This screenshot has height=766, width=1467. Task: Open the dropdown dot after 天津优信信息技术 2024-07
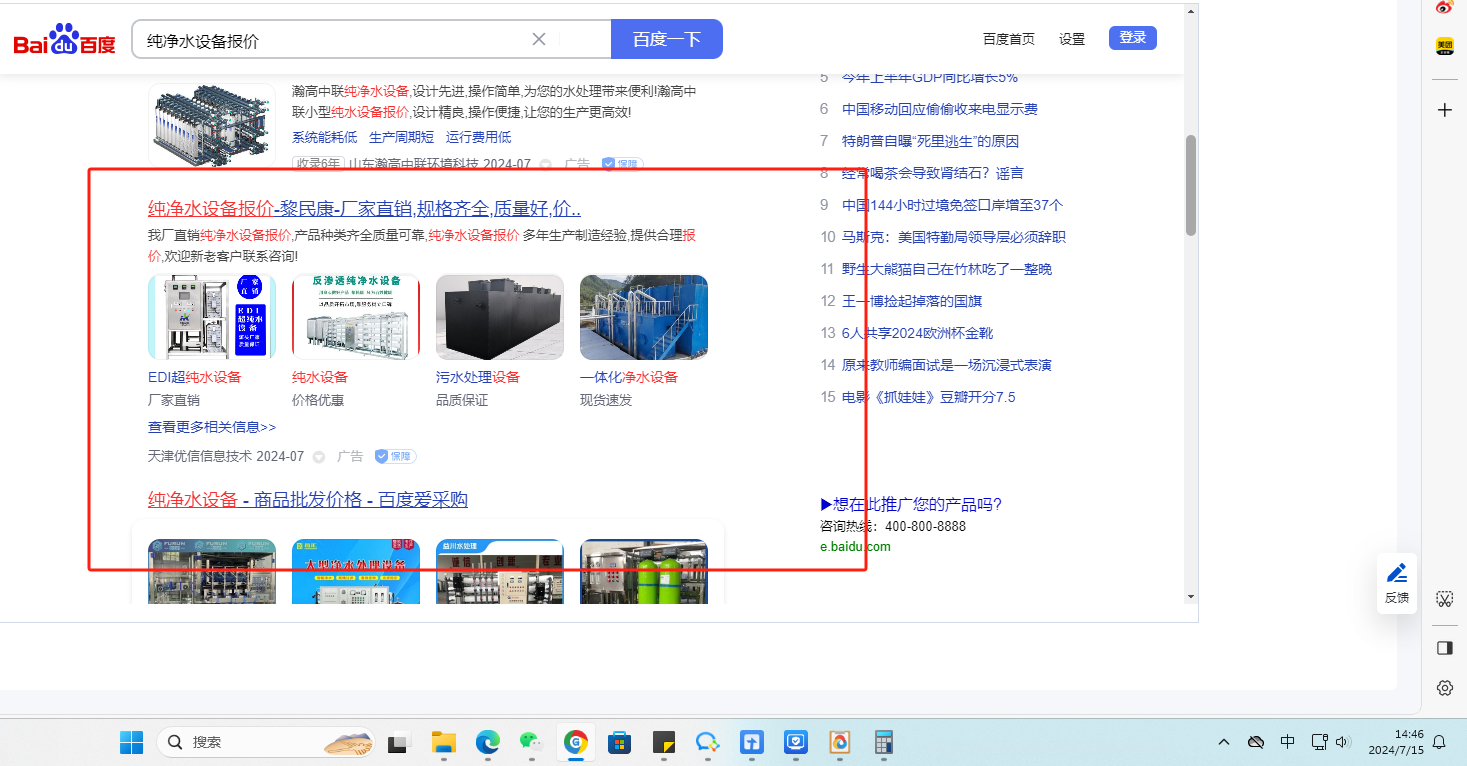click(319, 457)
